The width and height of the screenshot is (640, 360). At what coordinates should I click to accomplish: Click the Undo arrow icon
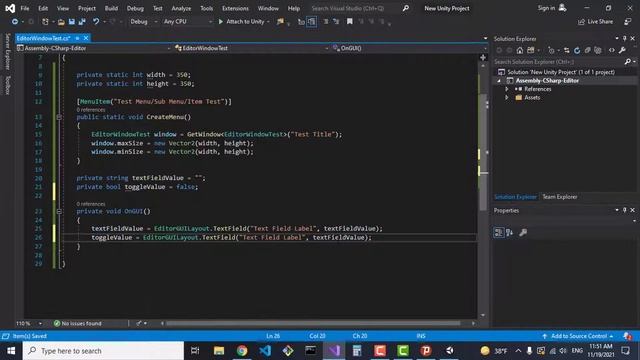(96, 22)
